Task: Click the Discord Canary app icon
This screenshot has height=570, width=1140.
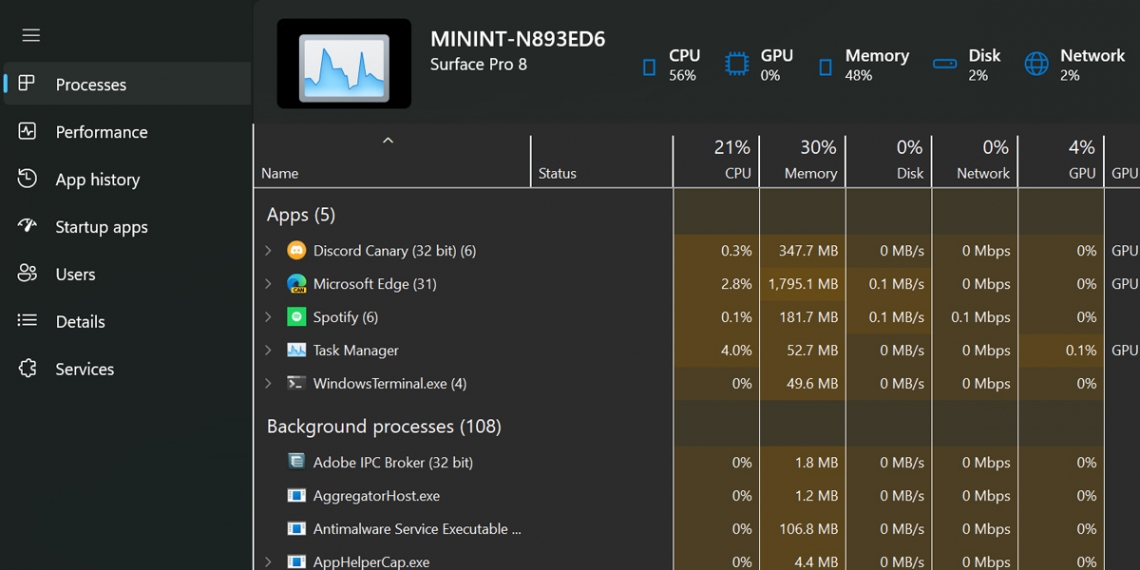Action: [x=296, y=251]
